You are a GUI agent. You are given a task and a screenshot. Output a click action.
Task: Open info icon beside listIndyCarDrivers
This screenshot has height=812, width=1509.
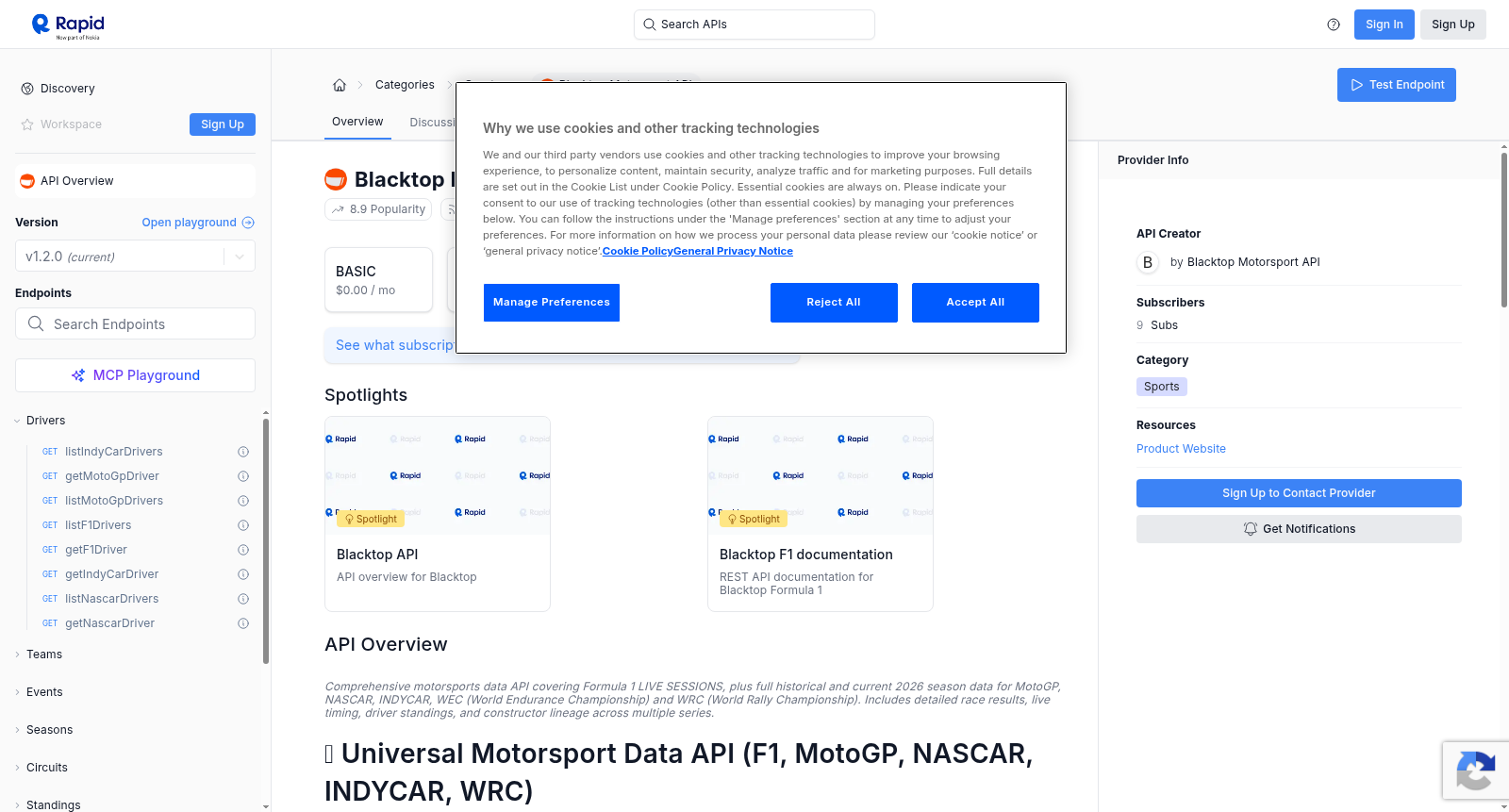point(243,452)
